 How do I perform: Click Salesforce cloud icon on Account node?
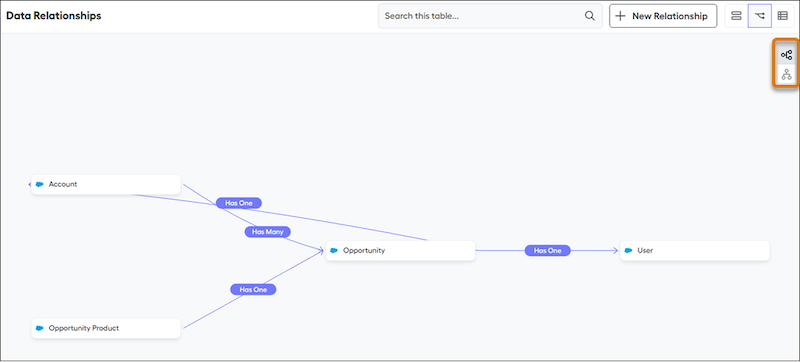tap(40, 185)
